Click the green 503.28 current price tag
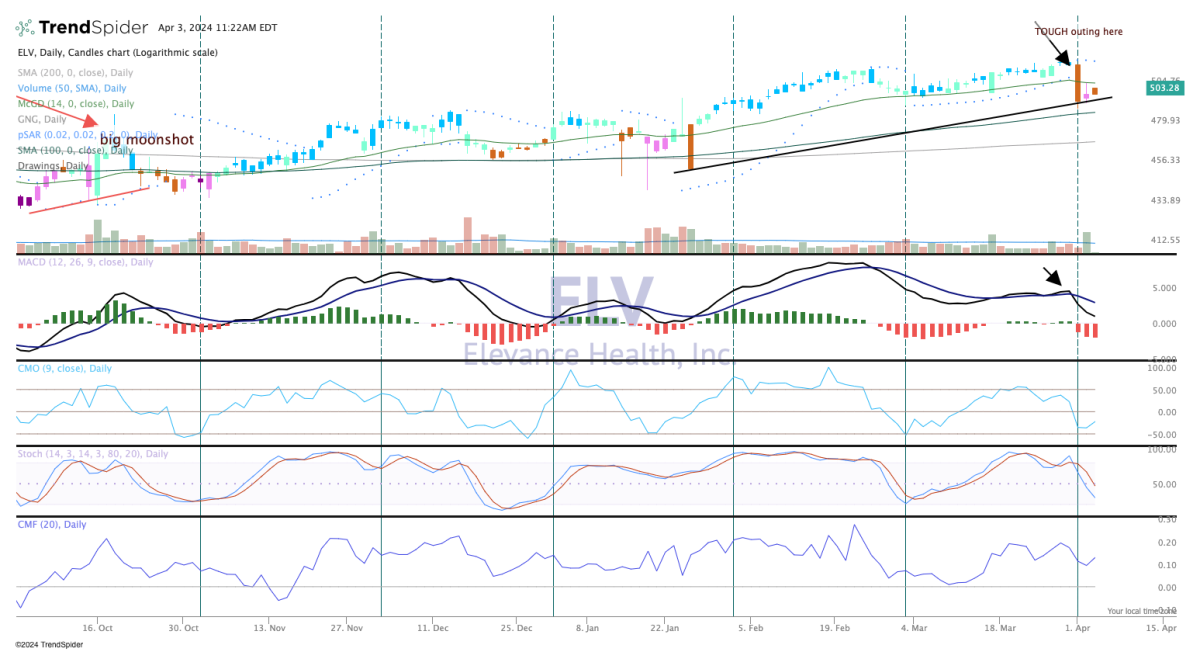Viewport: 1200px width, 652px height. (x=1165, y=88)
